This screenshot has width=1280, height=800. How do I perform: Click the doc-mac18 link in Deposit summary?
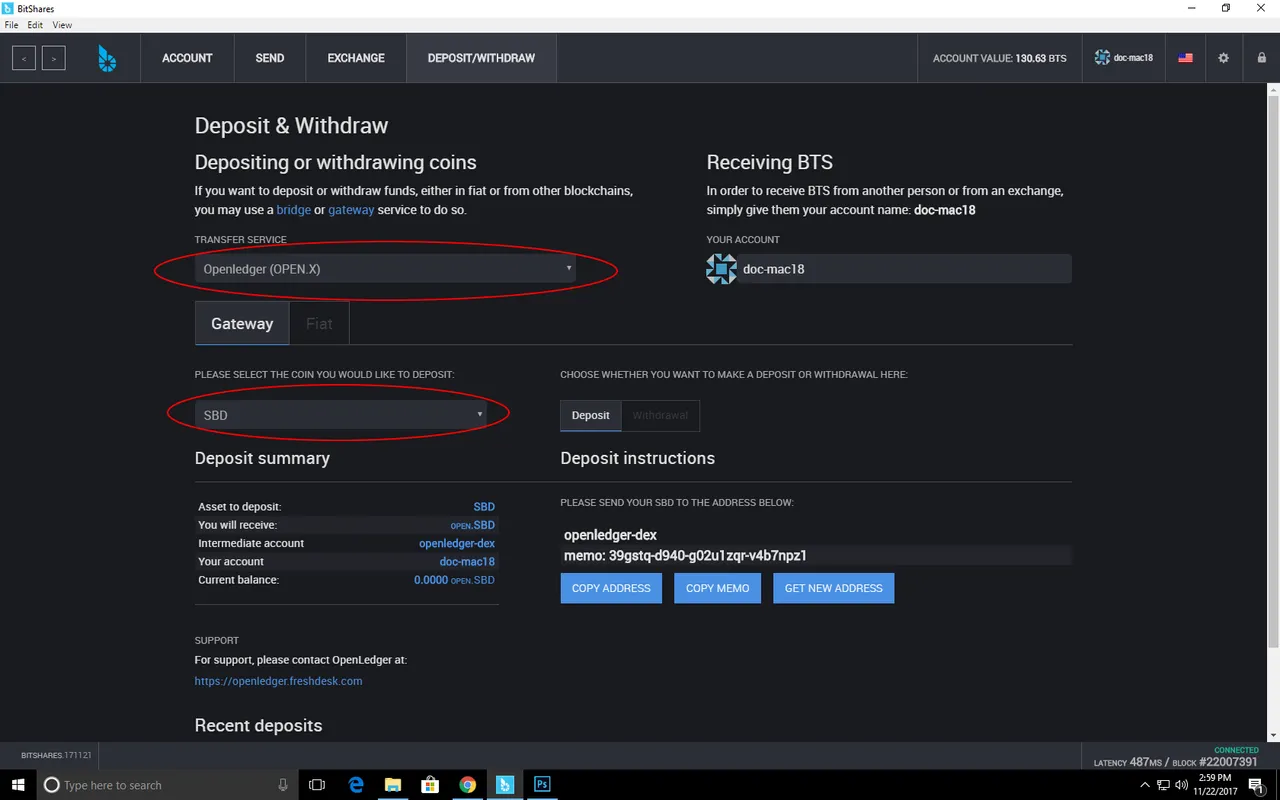tap(467, 561)
